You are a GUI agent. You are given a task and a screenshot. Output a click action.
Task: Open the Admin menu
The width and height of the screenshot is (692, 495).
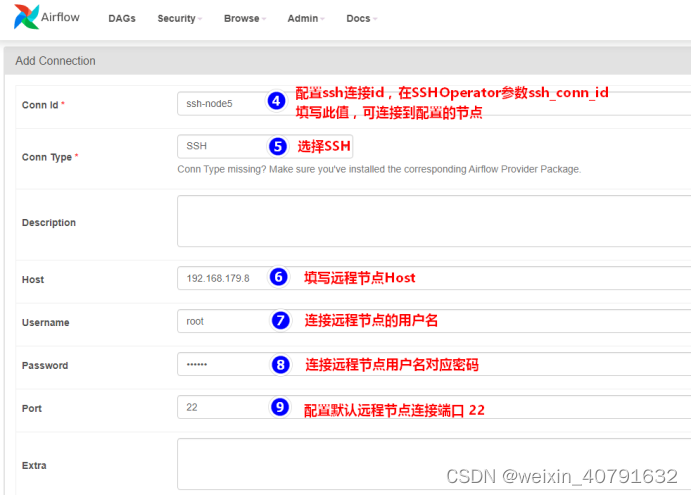pyautogui.click(x=306, y=19)
